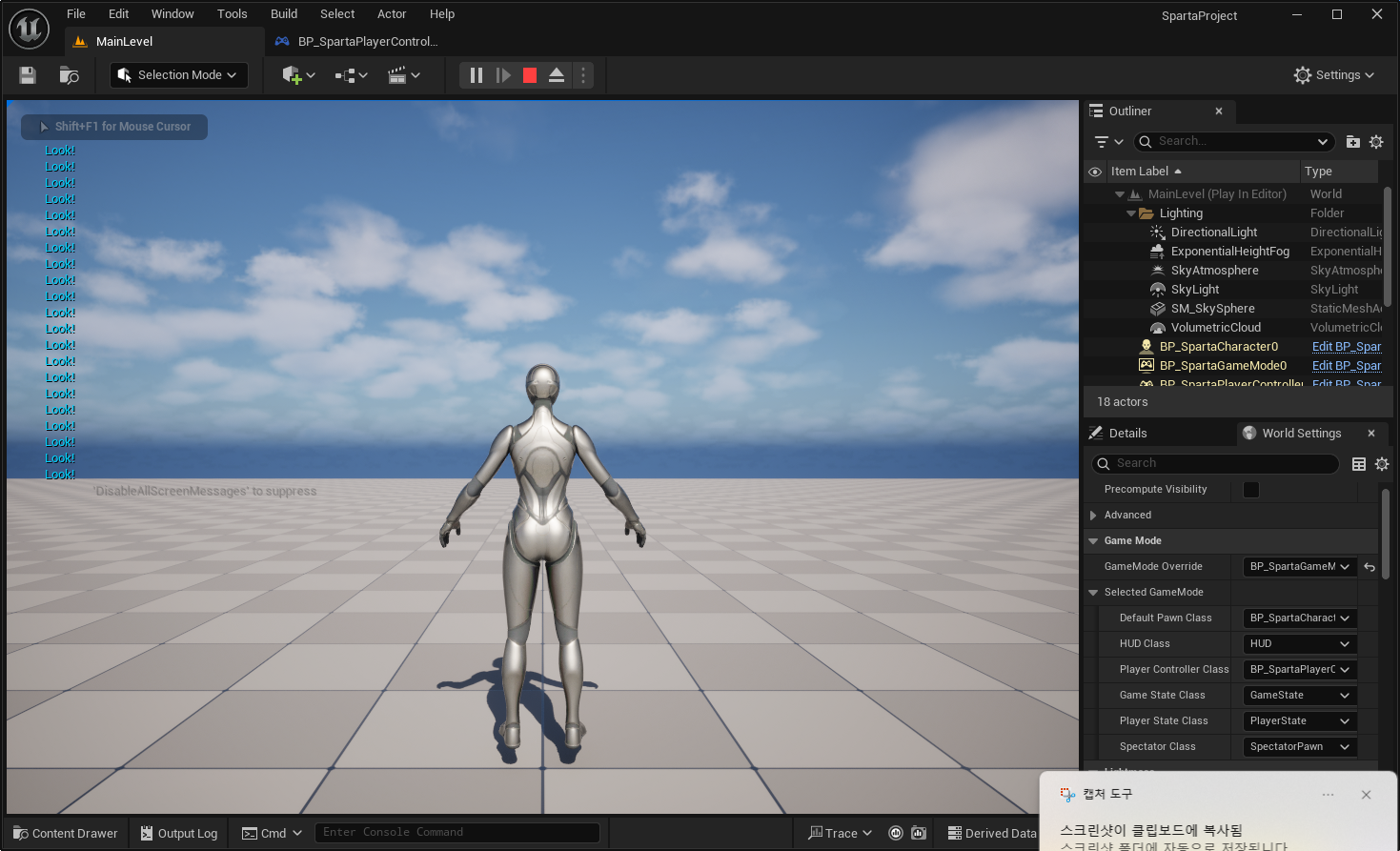
Task: Open the Quick Add to project icon
Action: 298,75
